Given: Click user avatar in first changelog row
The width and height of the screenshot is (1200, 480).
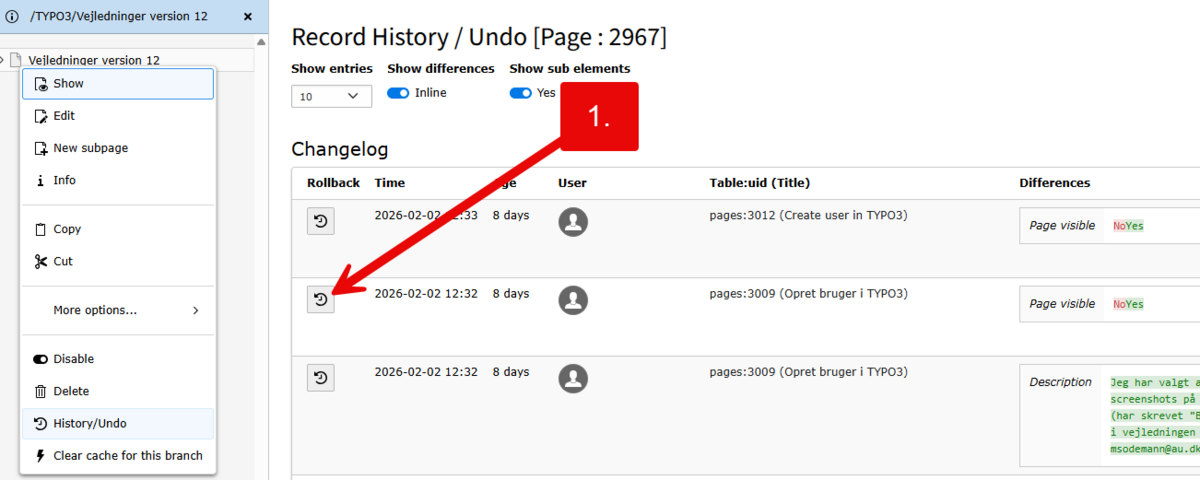Looking at the screenshot, I should point(573,222).
